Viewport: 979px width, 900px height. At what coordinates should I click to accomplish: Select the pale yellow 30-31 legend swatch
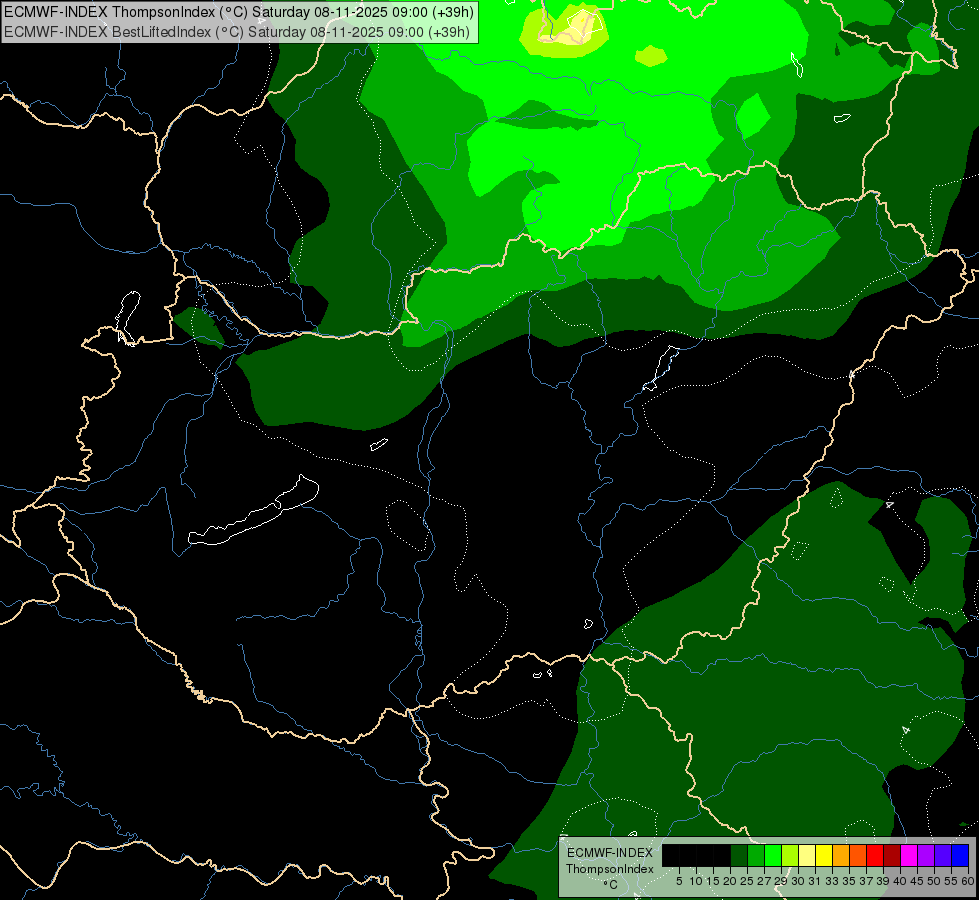[807, 856]
